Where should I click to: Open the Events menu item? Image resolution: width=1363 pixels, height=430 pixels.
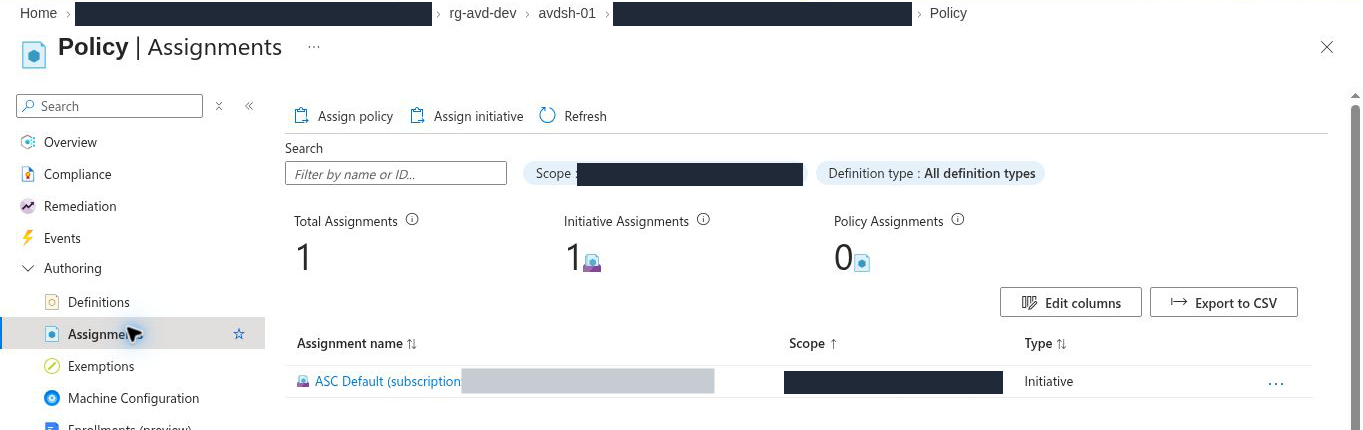(x=62, y=238)
